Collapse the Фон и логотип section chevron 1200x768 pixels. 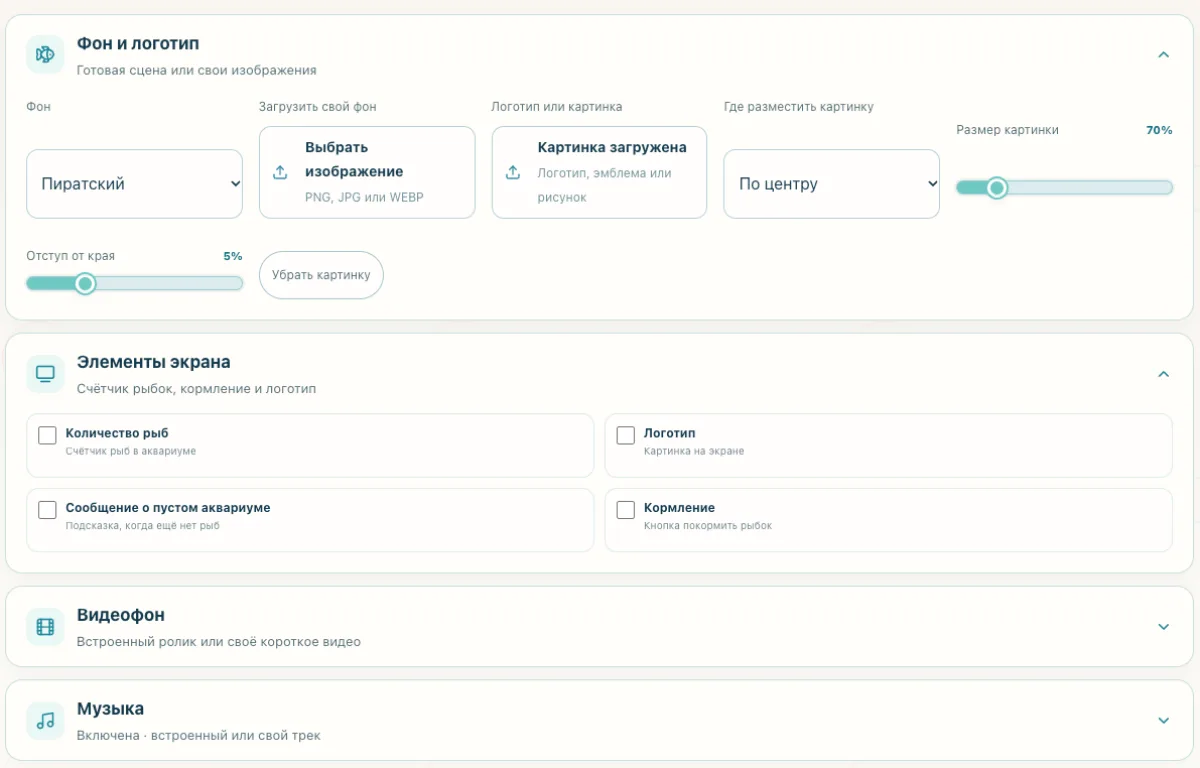click(x=1163, y=55)
